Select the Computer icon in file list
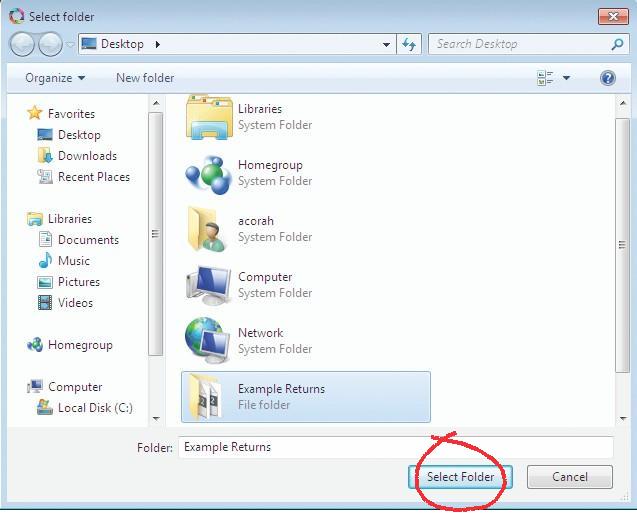The width and height of the screenshot is (637, 518). coord(209,285)
